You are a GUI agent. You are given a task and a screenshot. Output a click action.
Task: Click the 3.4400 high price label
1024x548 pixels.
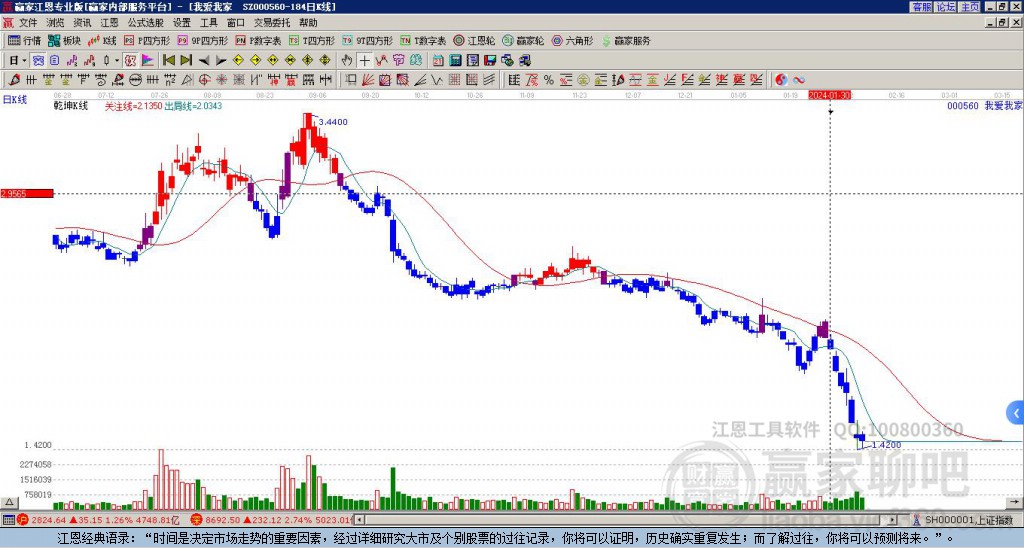(333, 122)
